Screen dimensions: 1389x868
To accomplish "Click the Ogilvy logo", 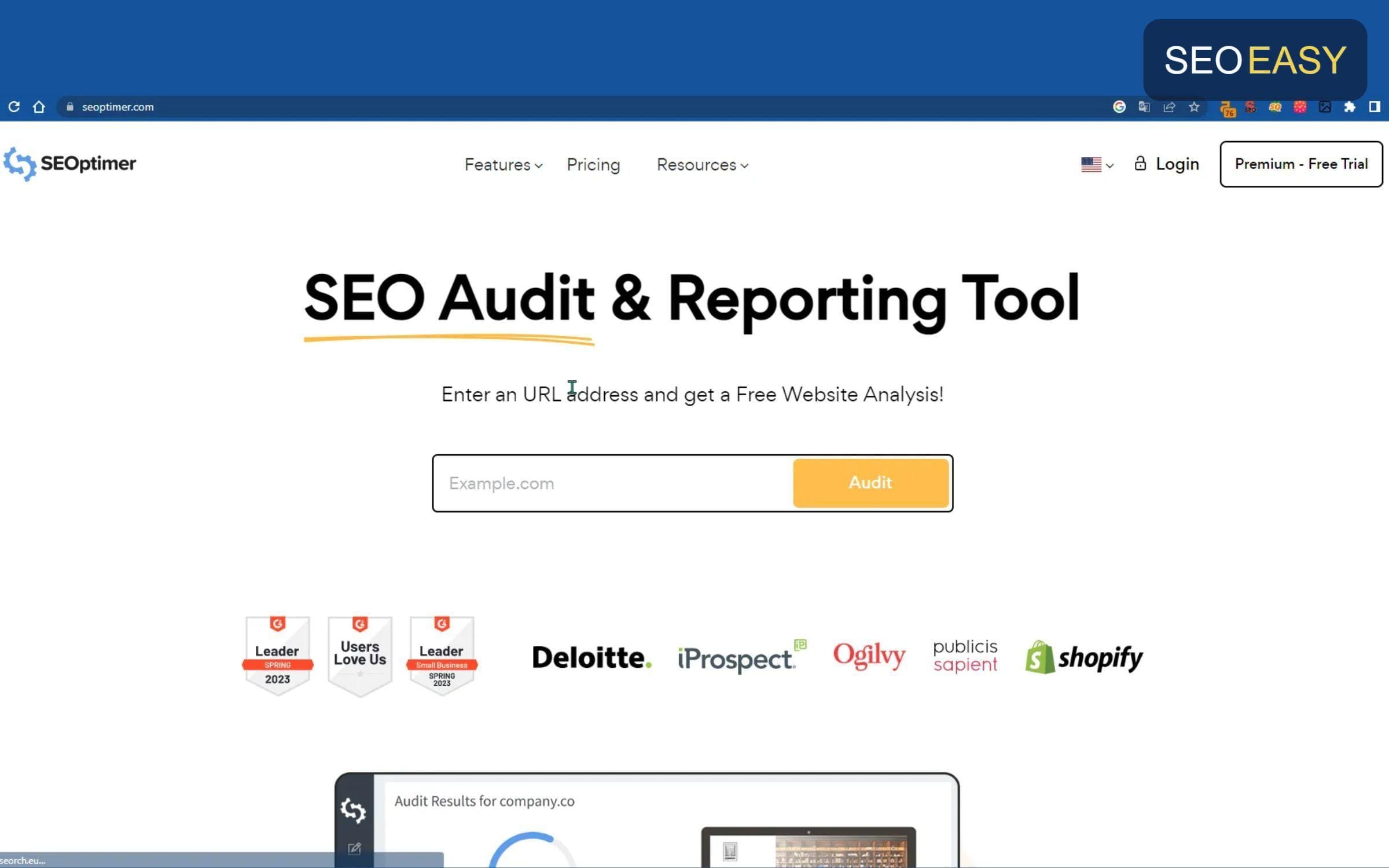I will pyautogui.click(x=869, y=656).
